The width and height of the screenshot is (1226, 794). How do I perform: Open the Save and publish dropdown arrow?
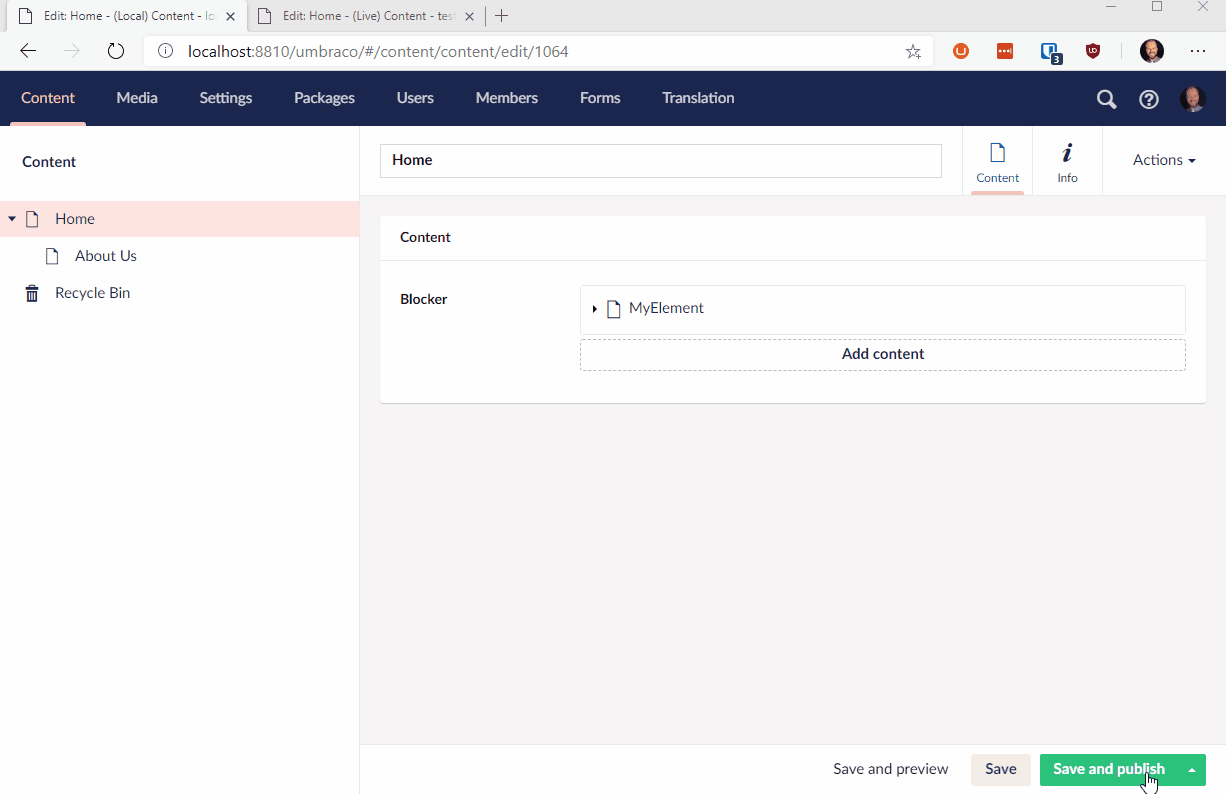click(1191, 769)
